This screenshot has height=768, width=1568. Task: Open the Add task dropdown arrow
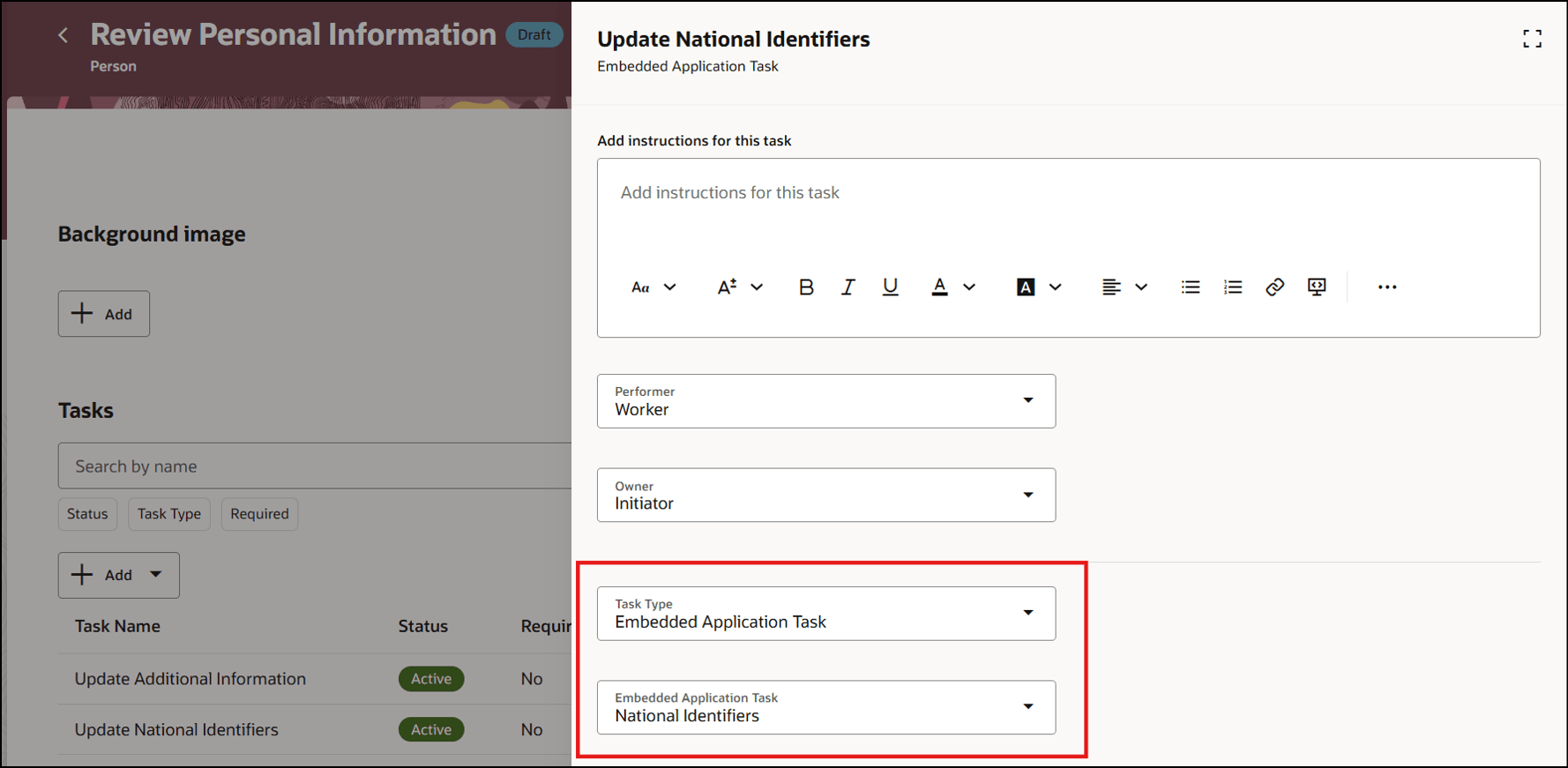[156, 575]
